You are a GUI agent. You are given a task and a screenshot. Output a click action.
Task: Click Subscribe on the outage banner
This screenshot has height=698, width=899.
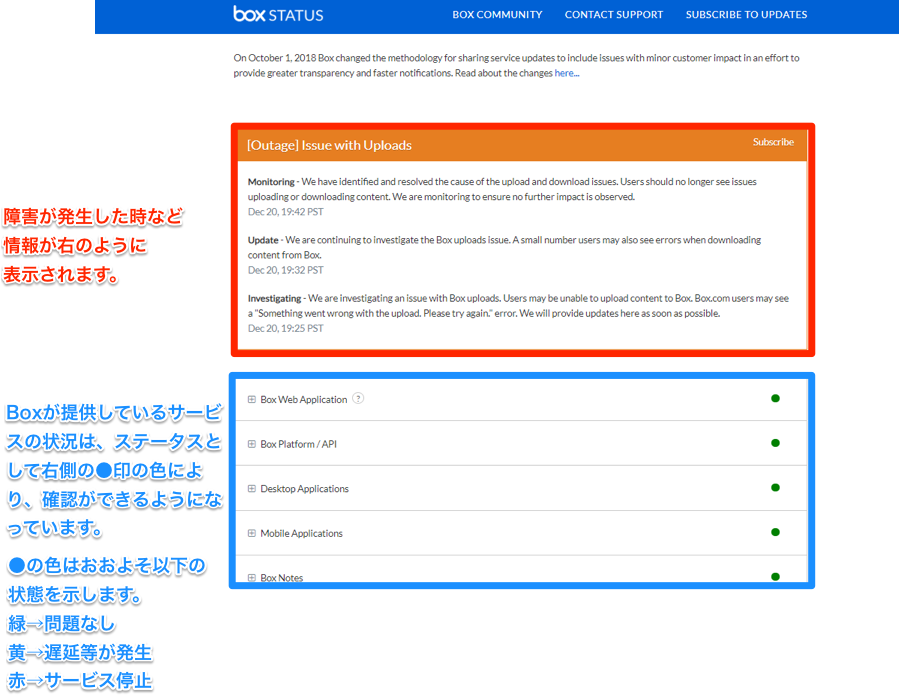773,142
